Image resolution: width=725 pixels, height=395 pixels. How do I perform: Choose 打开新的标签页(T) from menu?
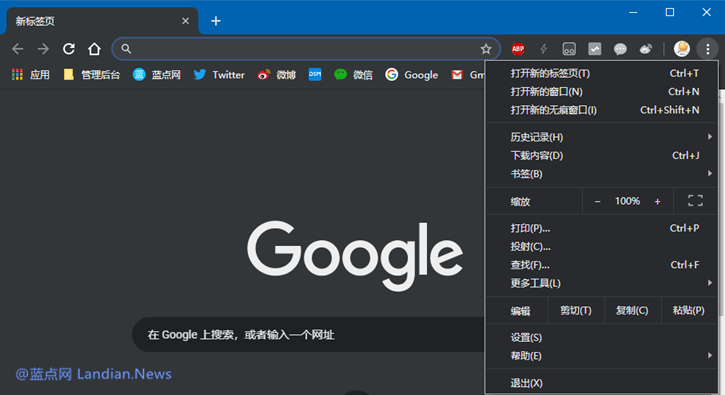tap(602, 73)
